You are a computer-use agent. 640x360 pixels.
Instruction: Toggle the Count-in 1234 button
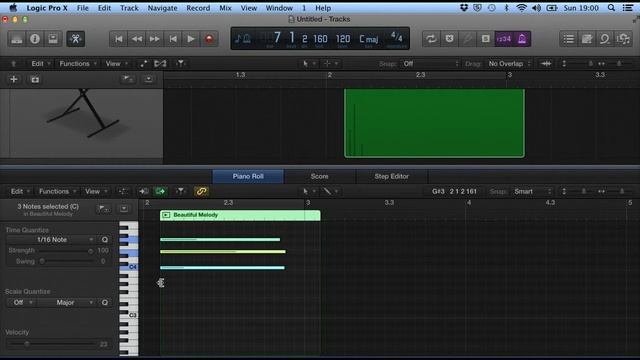[x=504, y=39]
